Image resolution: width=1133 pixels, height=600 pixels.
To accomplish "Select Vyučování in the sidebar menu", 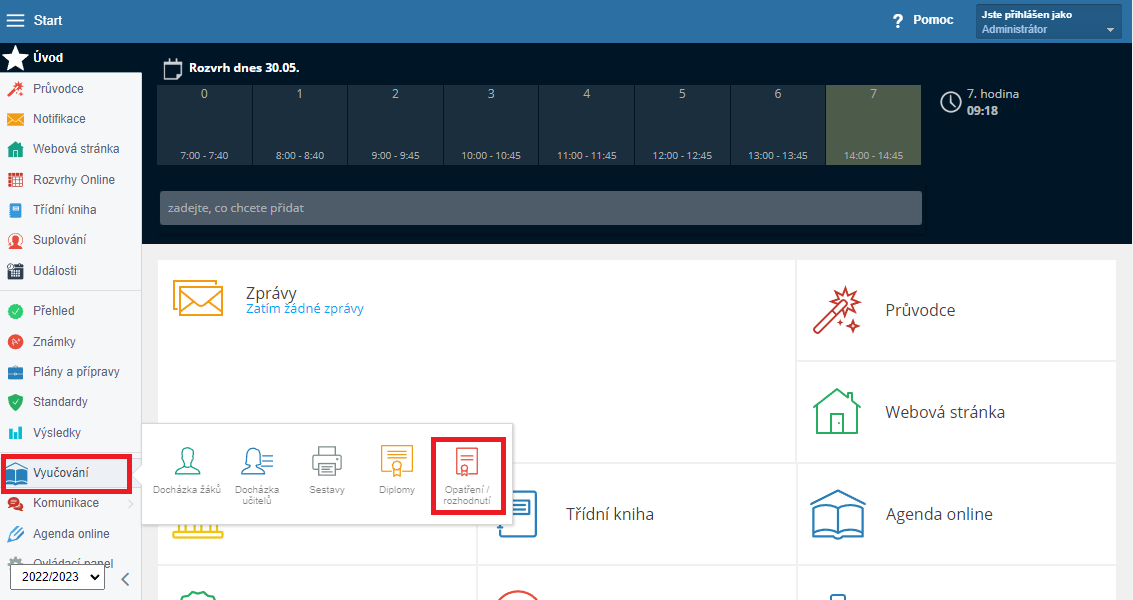I will click(x=66, y=473).
